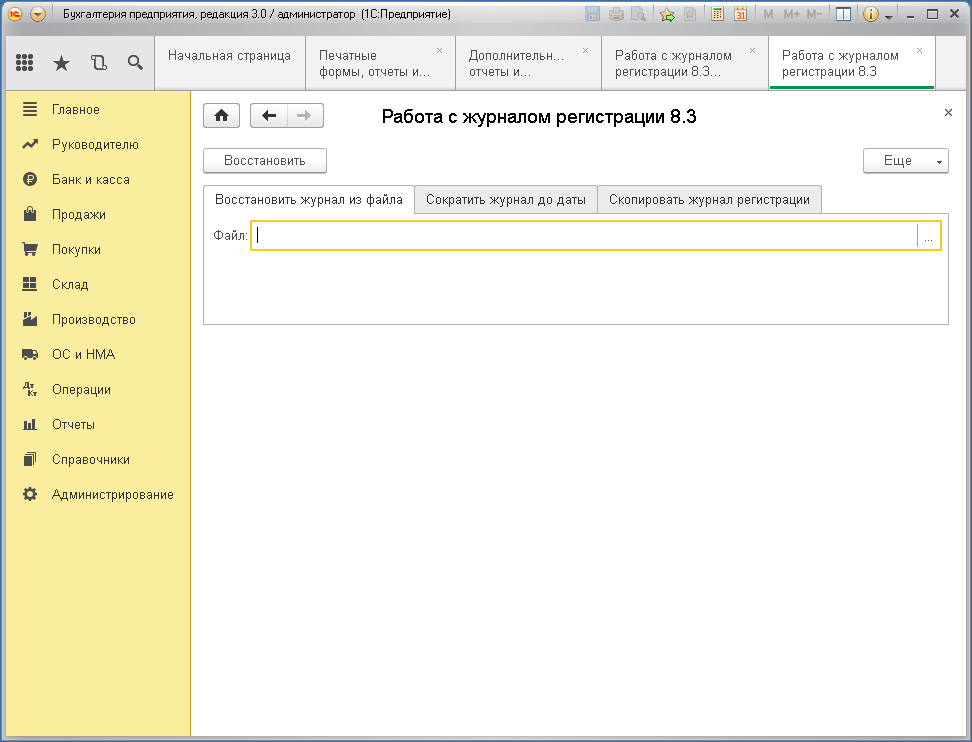Open Favorites star in the tool panel
972x742 pixels.
(x=61, y=63)
